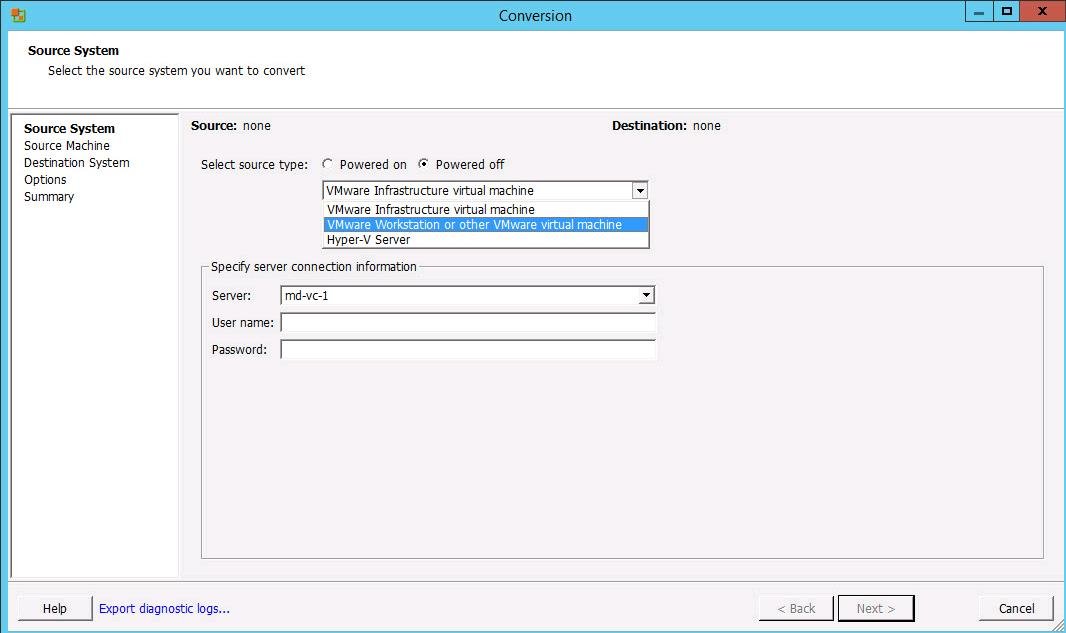1066x633 pixels.
Task: Click the Converter app icon in title bar
Action: [x=18, y=15]
